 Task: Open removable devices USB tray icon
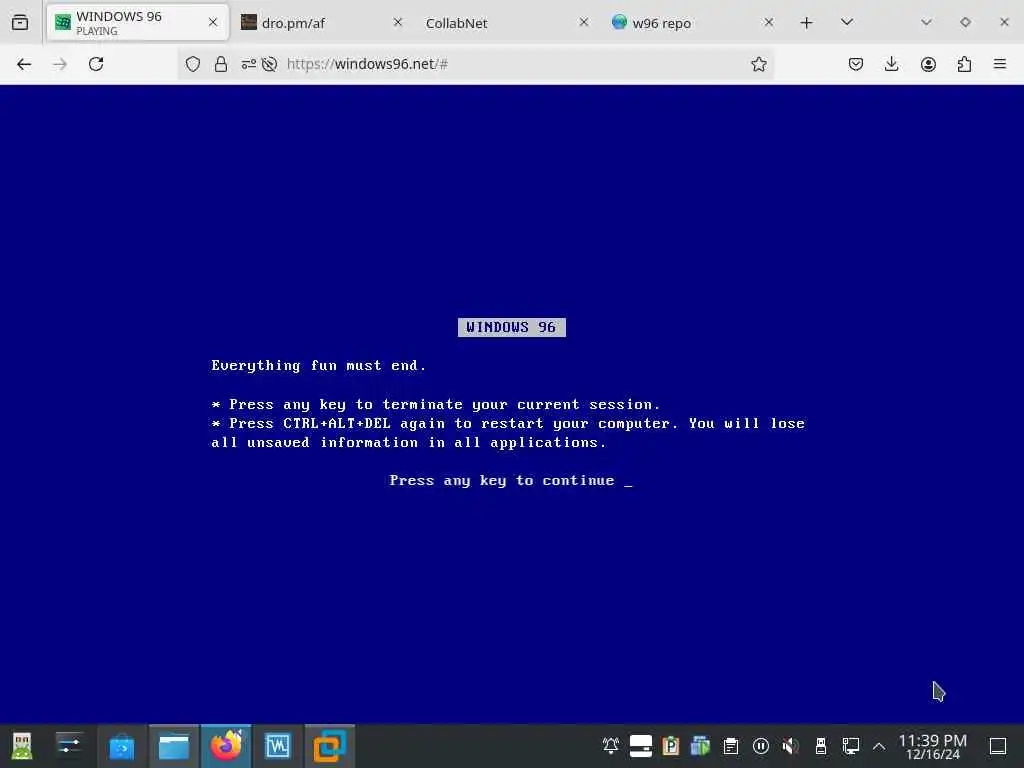(x=821, y=745)
